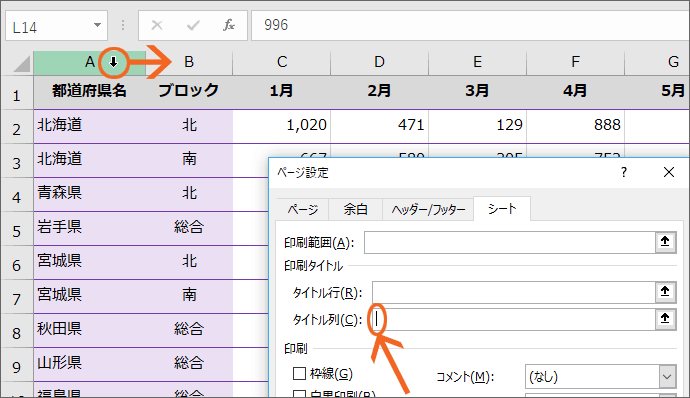Select column E header
Image resolution: width=690 pixels, height=398 pixels.
[477, 63]
